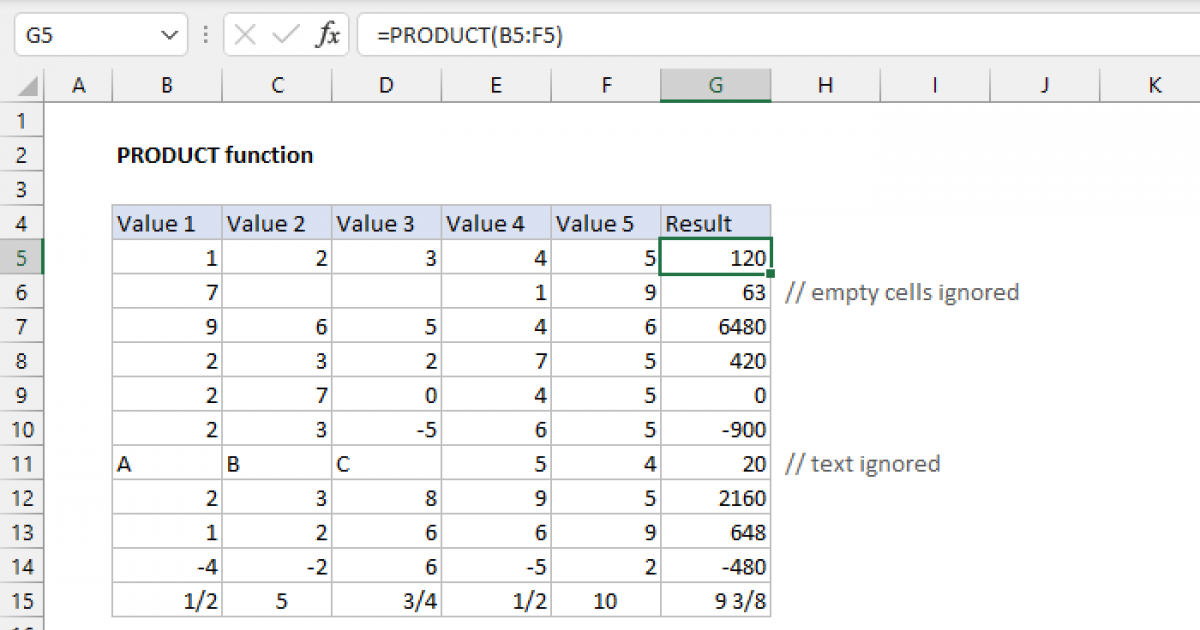Select the Value 1 header cell
Screen dimensions: 1200x630
166,222
